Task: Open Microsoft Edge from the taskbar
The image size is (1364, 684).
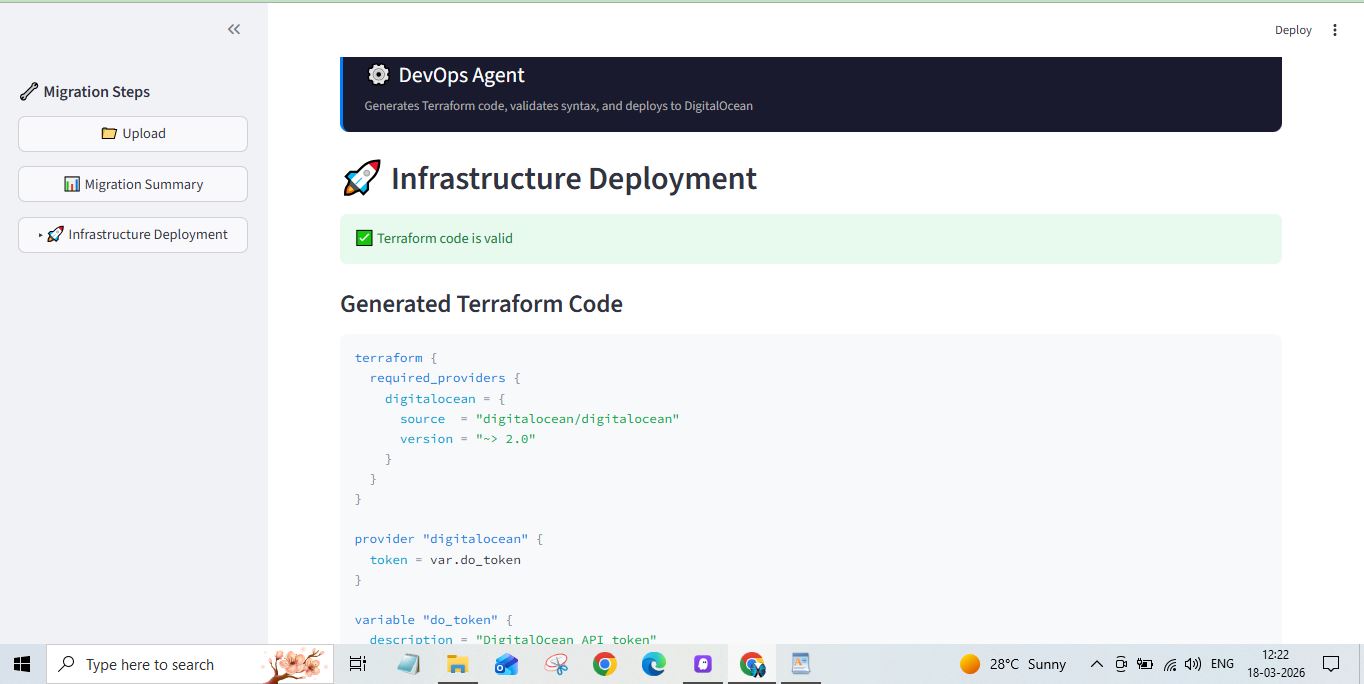Action: point(653,664)
